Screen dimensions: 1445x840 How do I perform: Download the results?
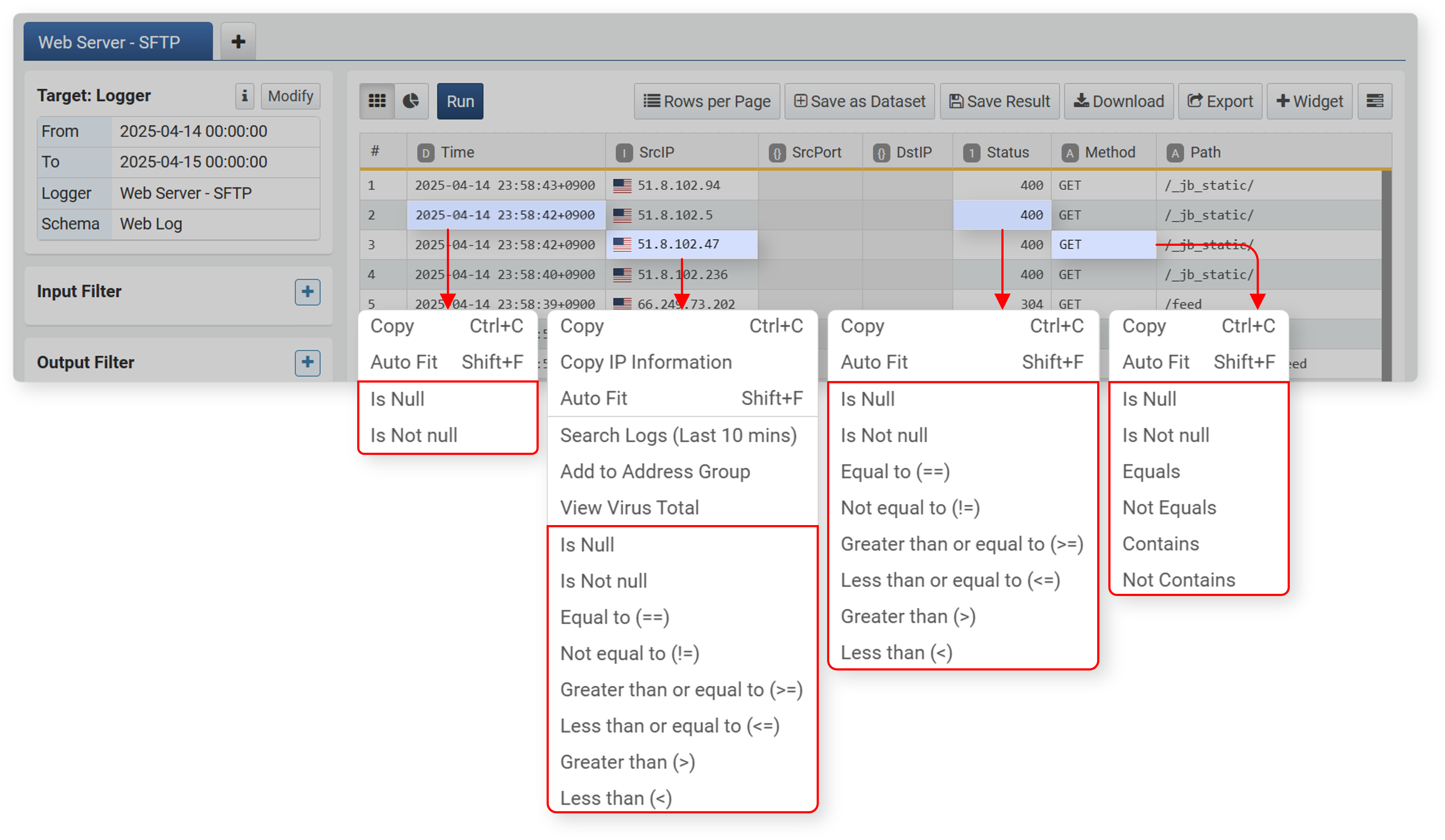pos(1119,101)
